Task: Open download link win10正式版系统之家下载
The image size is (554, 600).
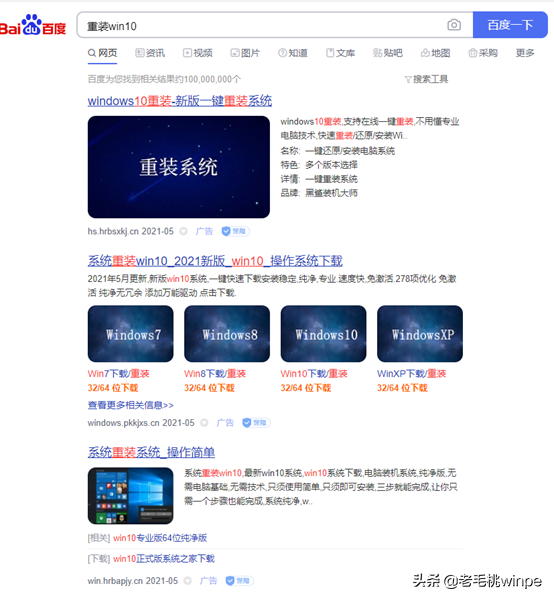Action: click(x=164, y=559)
